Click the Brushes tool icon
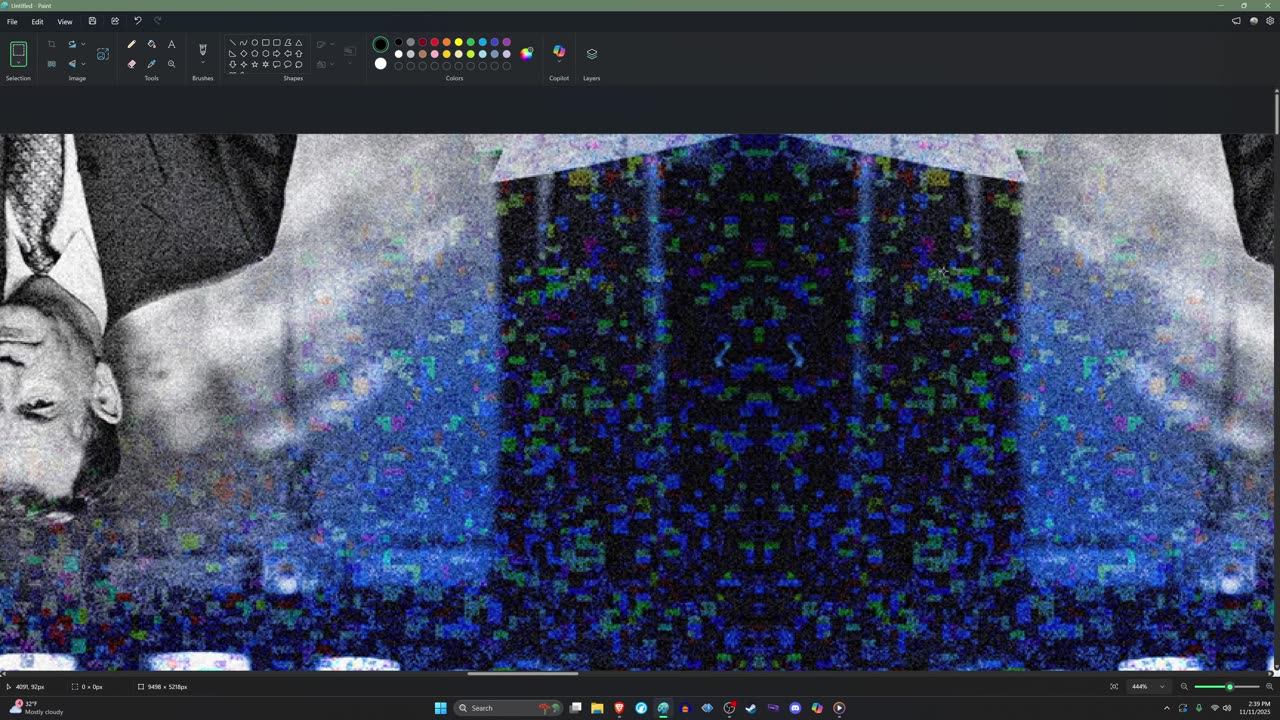 (203, 49)
